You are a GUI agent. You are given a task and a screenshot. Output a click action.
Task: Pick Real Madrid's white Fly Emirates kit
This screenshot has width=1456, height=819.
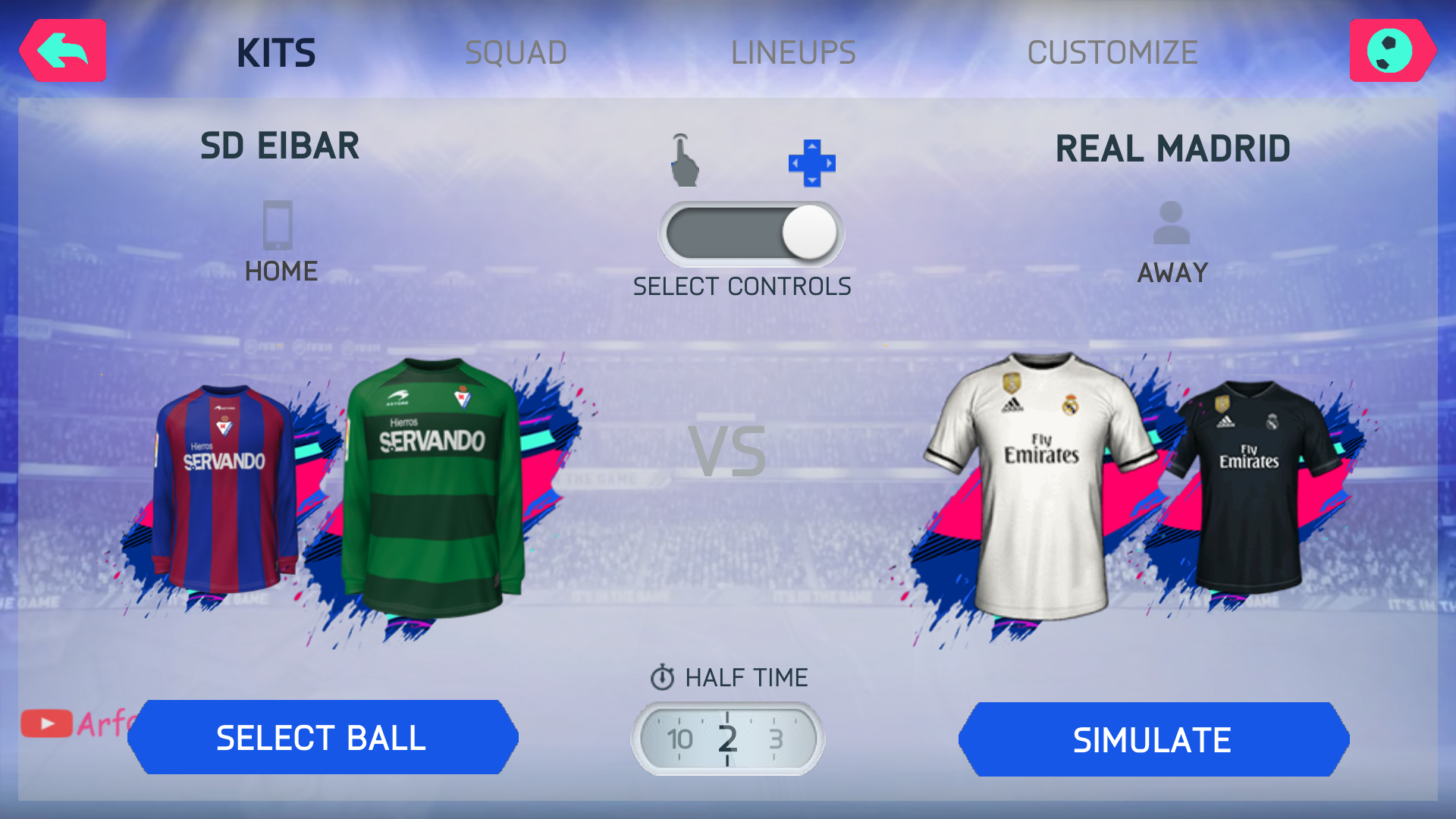click(1040, 485)
